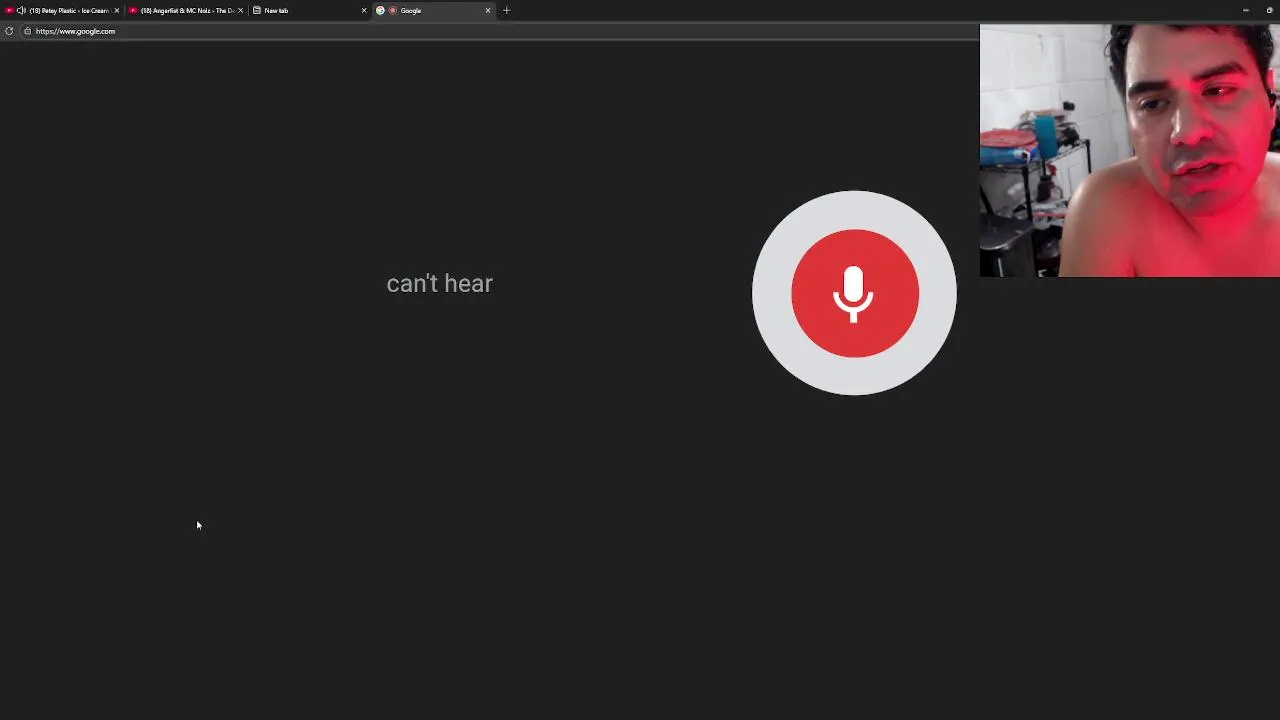
Task: Click the red microphone voice search button
Action: 854,293
